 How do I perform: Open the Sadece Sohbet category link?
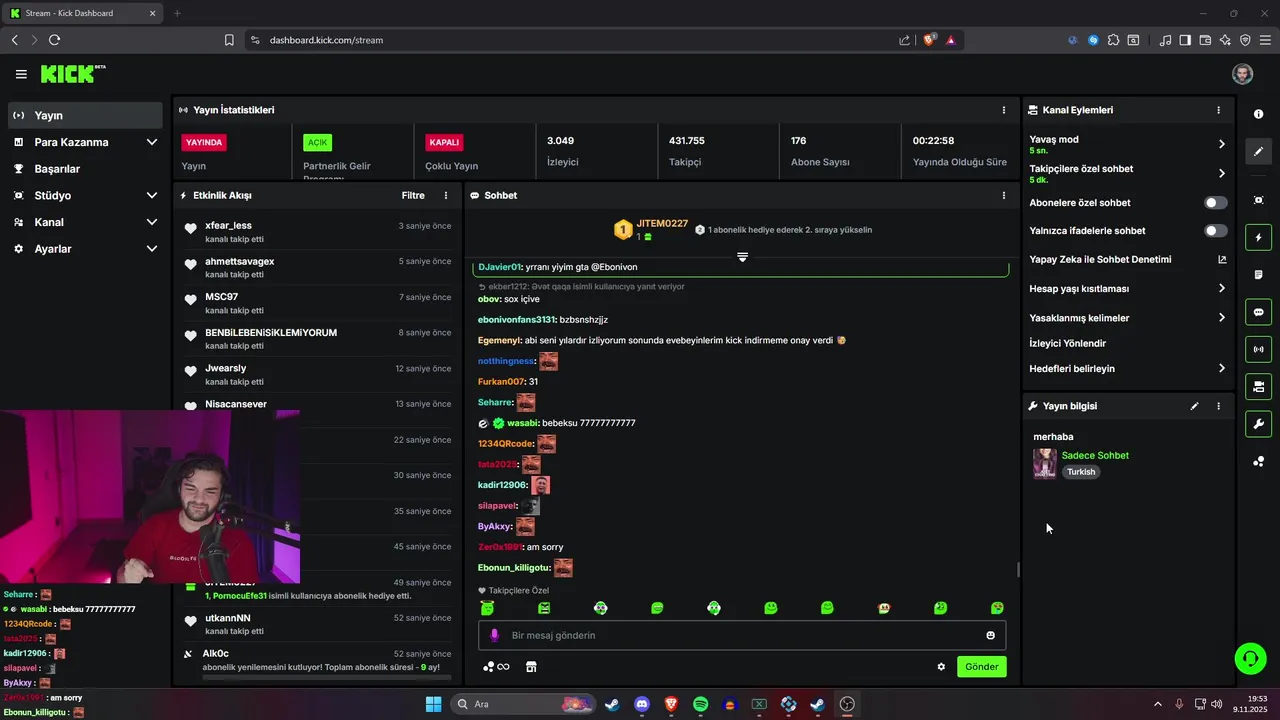[1095, 455]
